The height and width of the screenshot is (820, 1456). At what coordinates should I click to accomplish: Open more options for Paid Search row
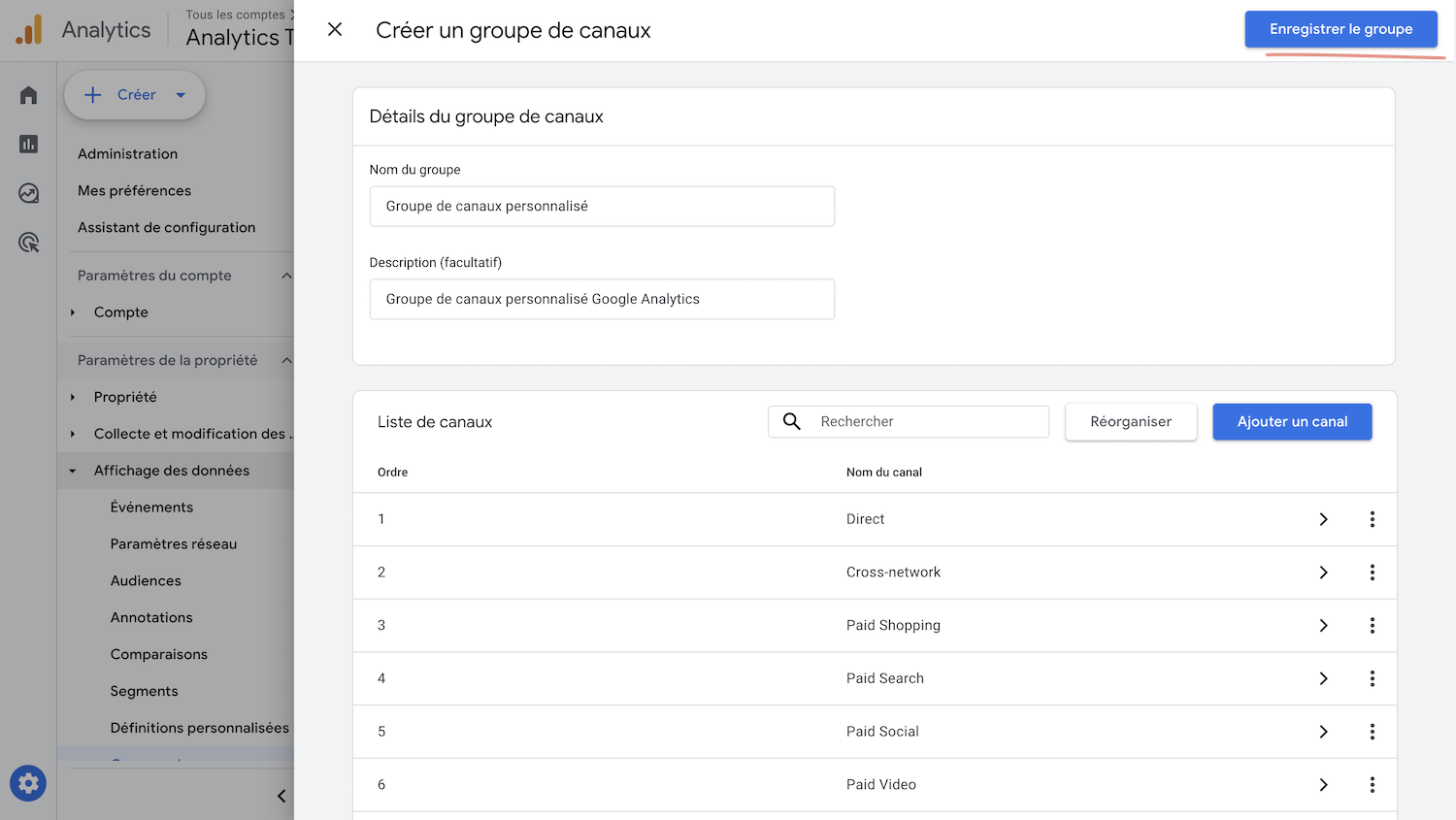coord(1373,678)
